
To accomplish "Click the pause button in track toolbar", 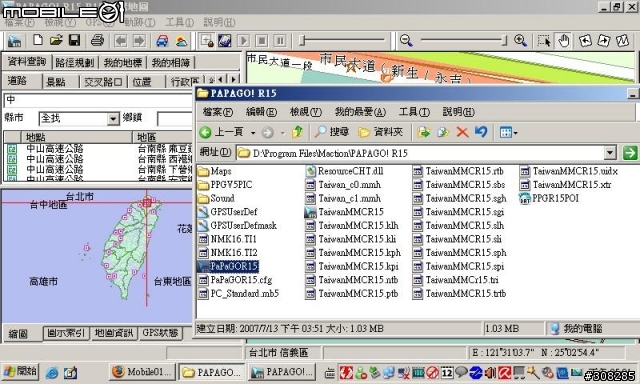I will click(280, 41).
